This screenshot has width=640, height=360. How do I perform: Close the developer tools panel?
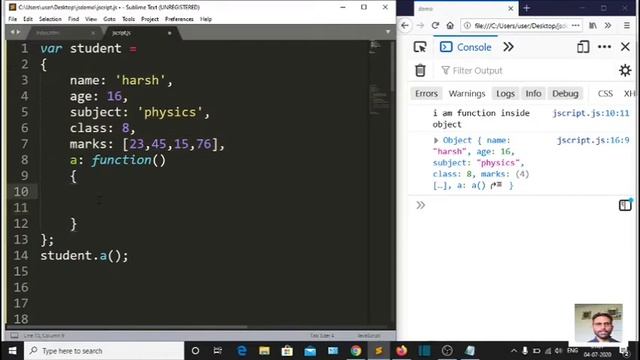(x=625, y=47)
